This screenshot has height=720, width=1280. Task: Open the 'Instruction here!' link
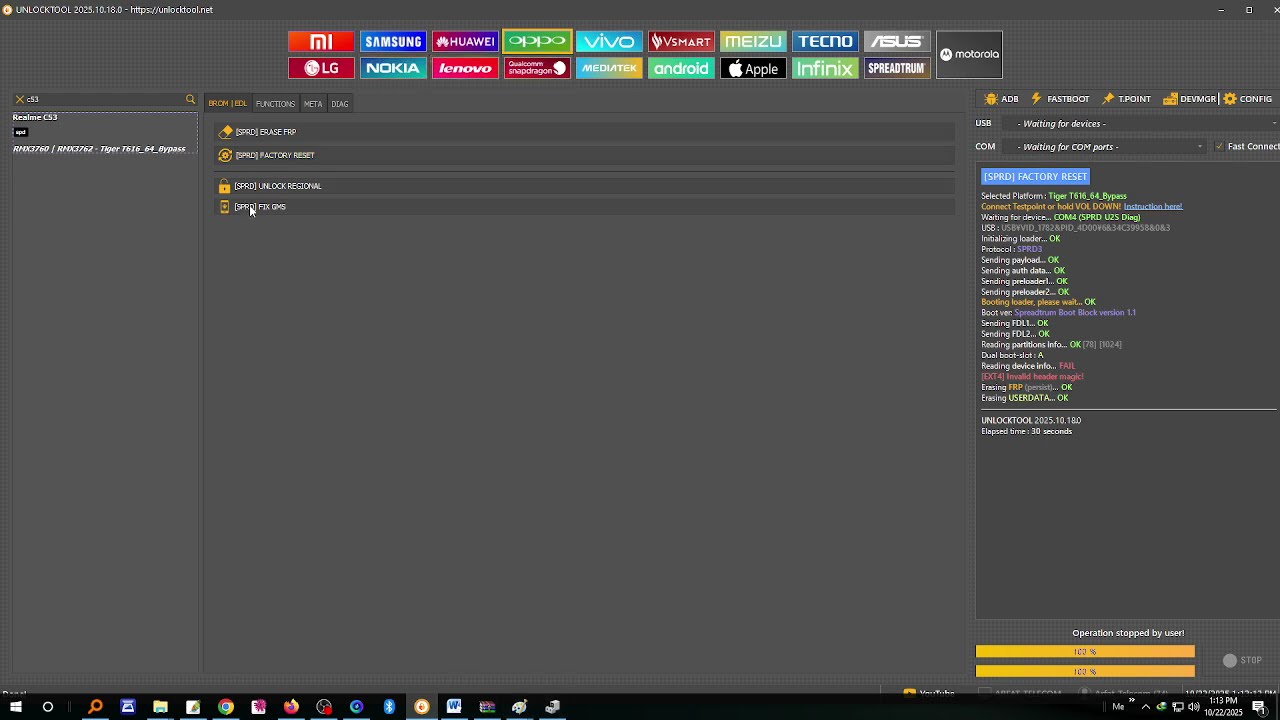1153,207
